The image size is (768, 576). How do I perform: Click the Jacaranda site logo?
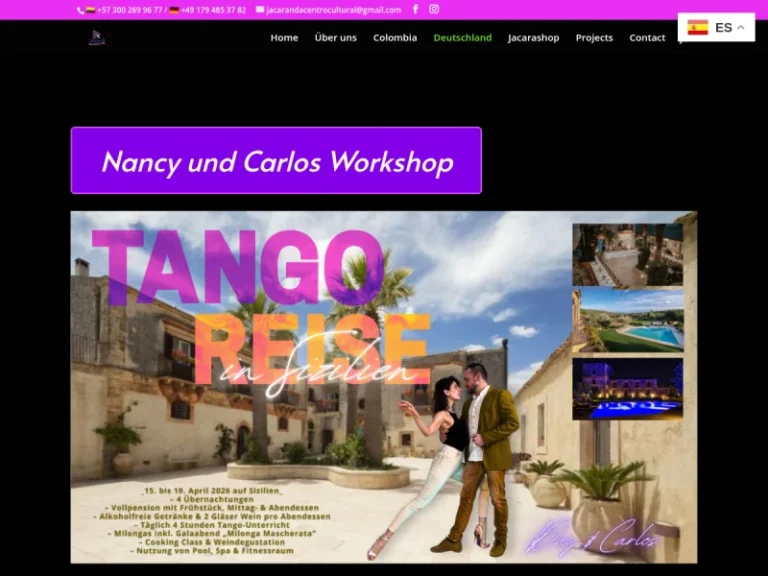tap(96, 38)
